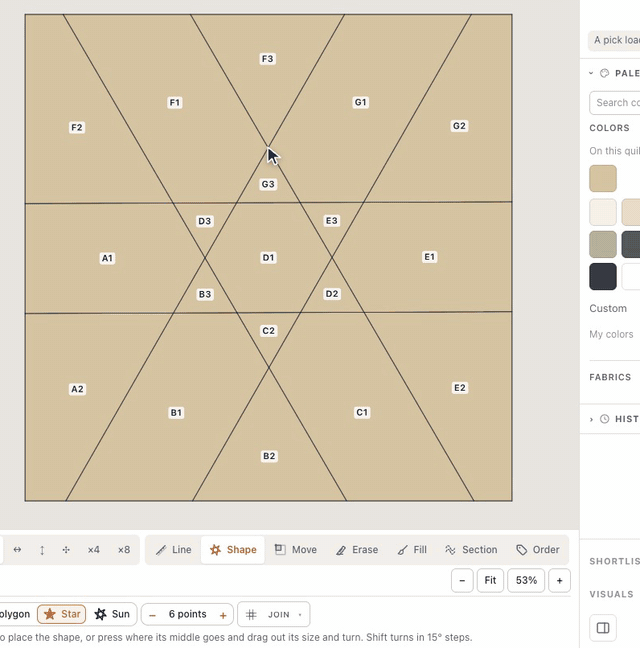The height and width of the screenshot is (648, 640).
Task: Pick the tan color used on this quilt
Action: click(603, 179)
